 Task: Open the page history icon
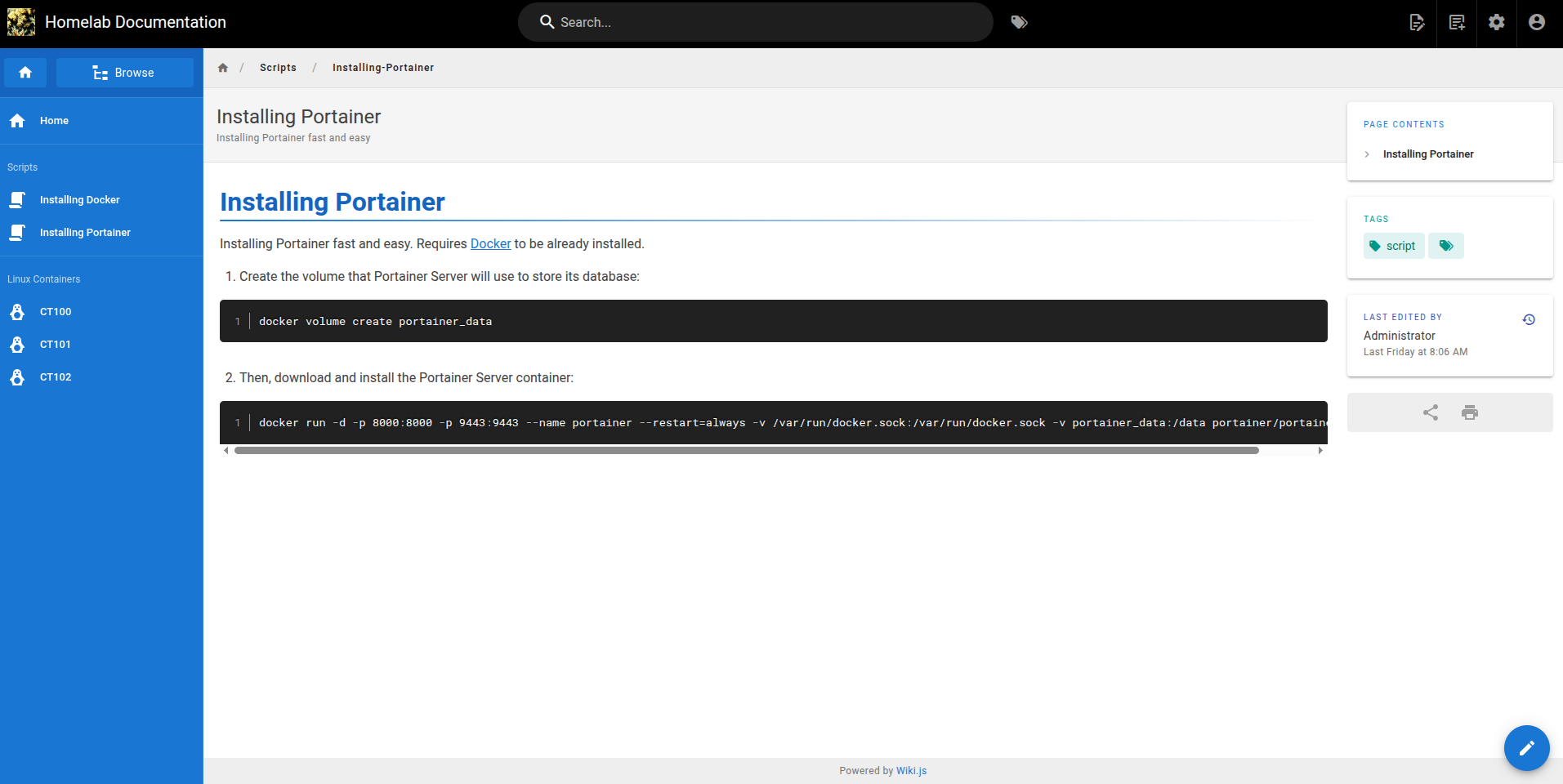(1529, 319)
